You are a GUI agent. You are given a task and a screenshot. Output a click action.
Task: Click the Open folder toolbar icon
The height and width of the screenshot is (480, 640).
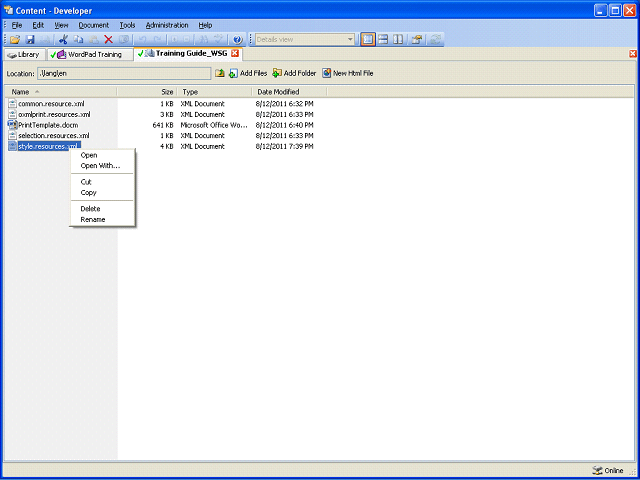point(15,40)
